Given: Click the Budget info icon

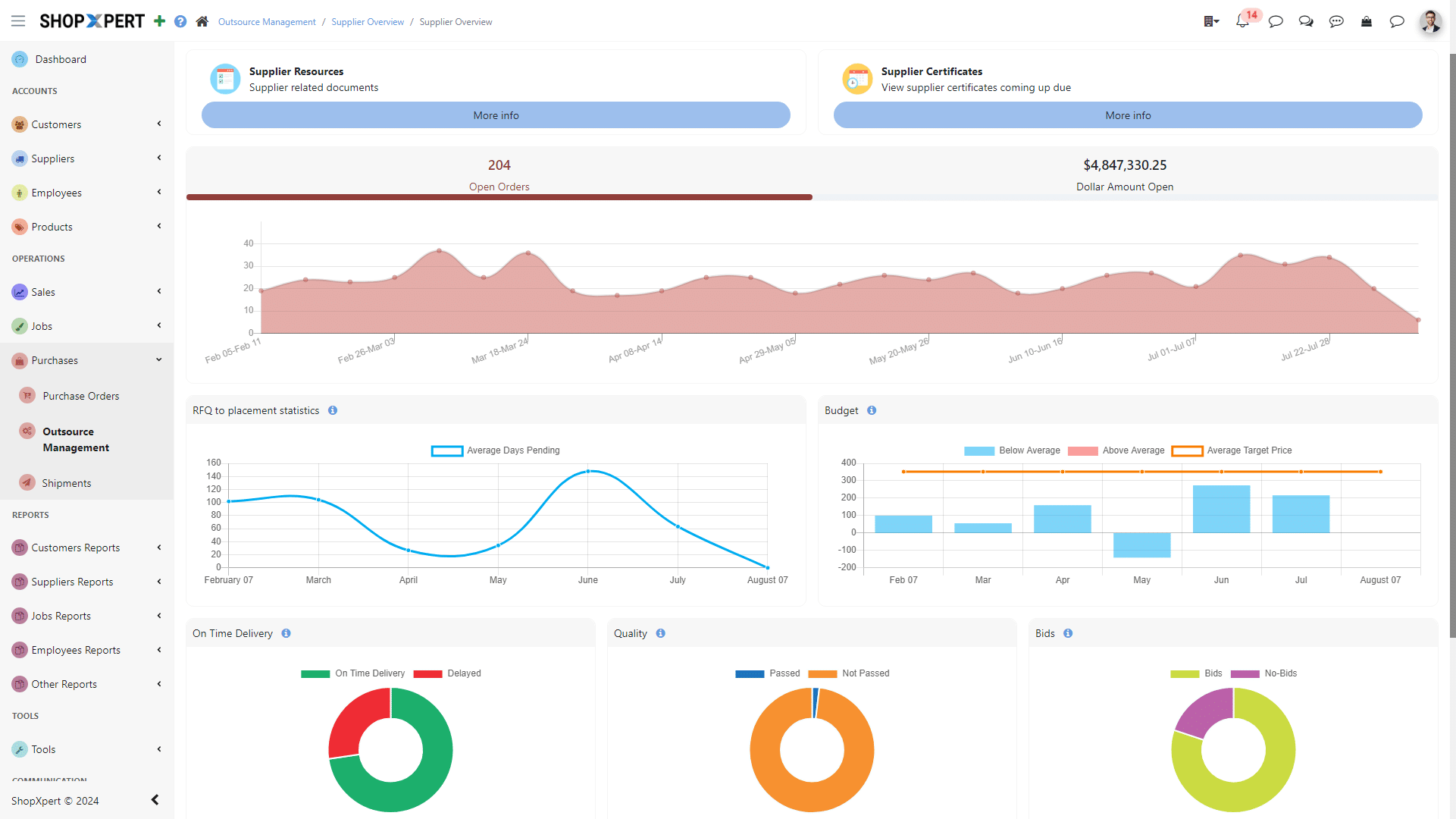Looking at the screenshot, I should click(872, 410).
